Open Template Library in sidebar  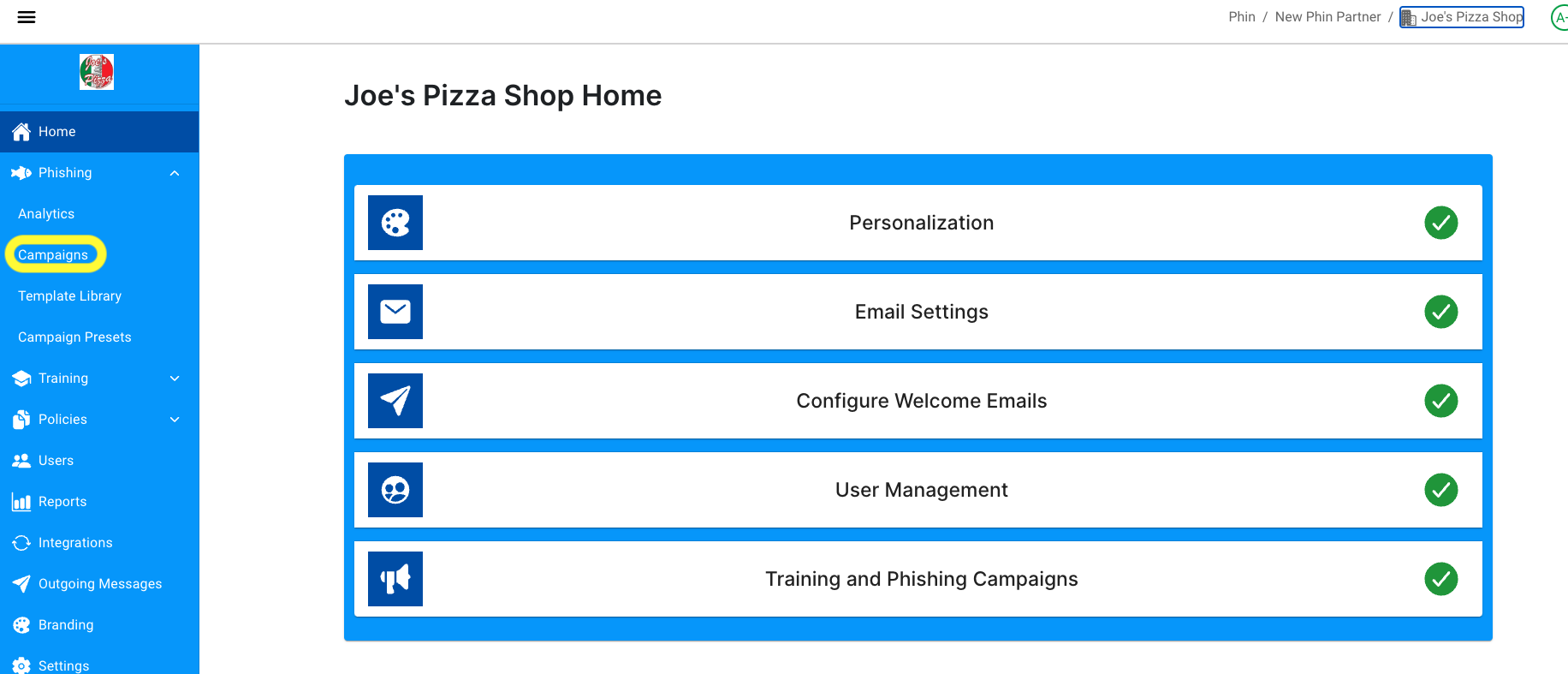70,296
